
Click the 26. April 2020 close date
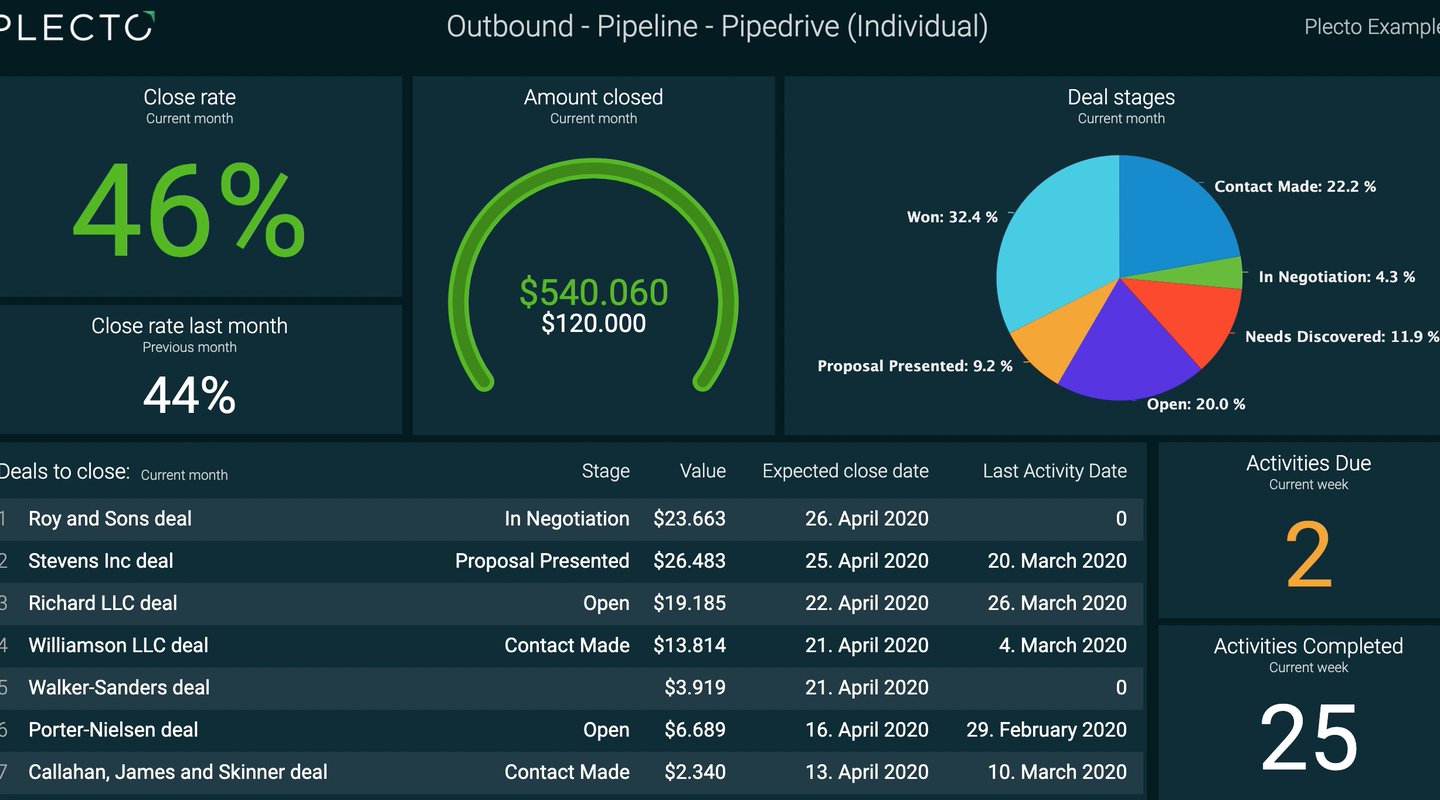(867, 519)
